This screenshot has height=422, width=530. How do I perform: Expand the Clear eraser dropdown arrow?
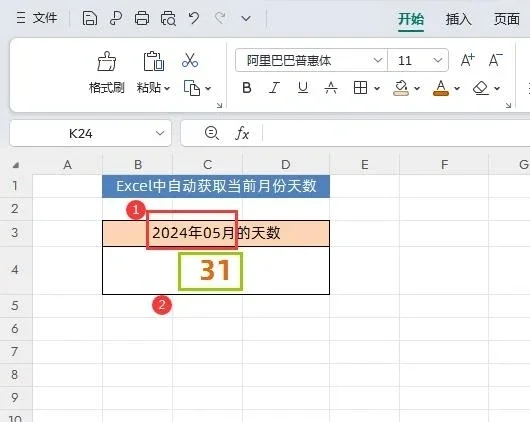pos(497,89)
